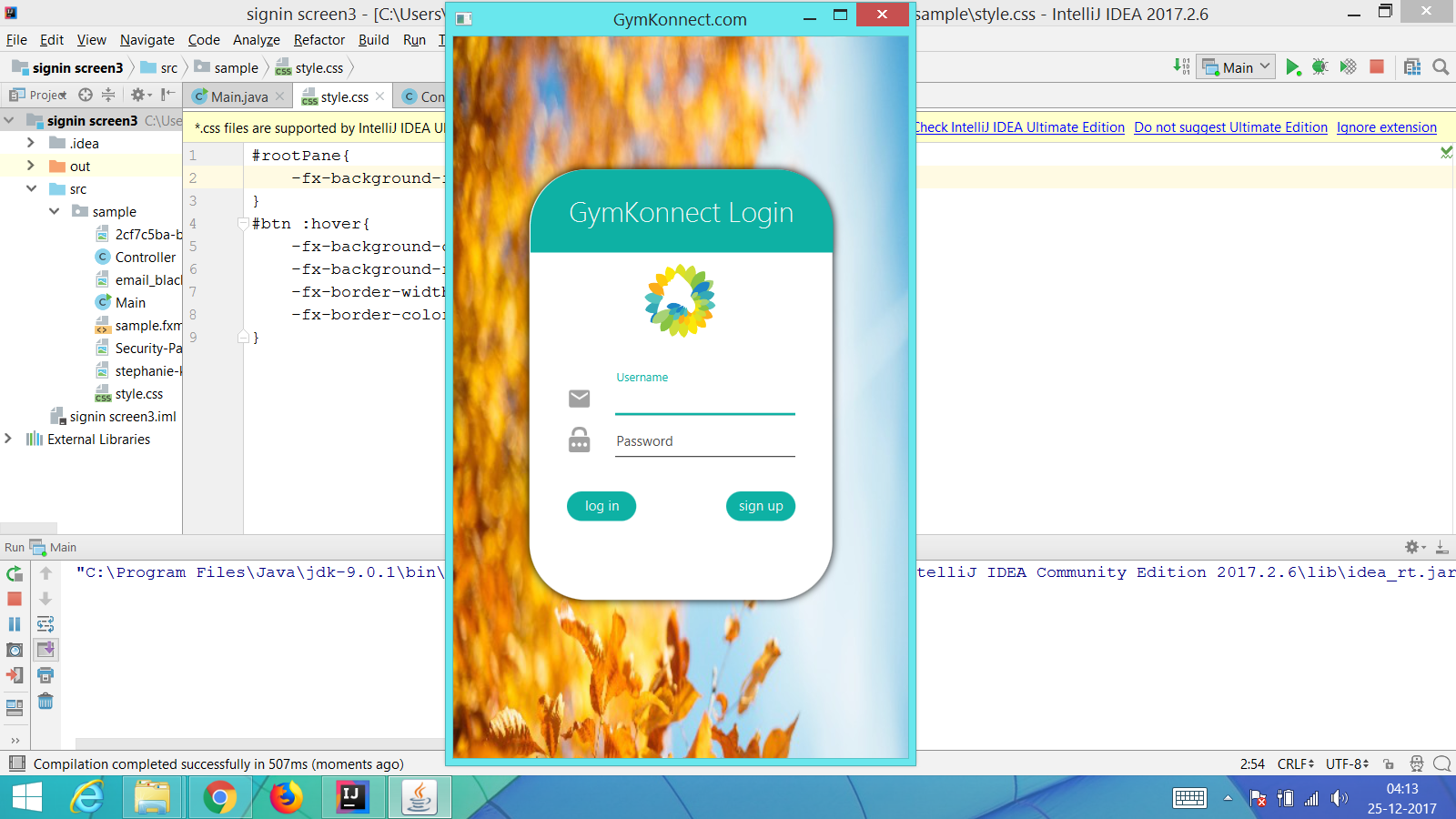
Task: Move down the stack trace arrow
Action: coord(45,599)
